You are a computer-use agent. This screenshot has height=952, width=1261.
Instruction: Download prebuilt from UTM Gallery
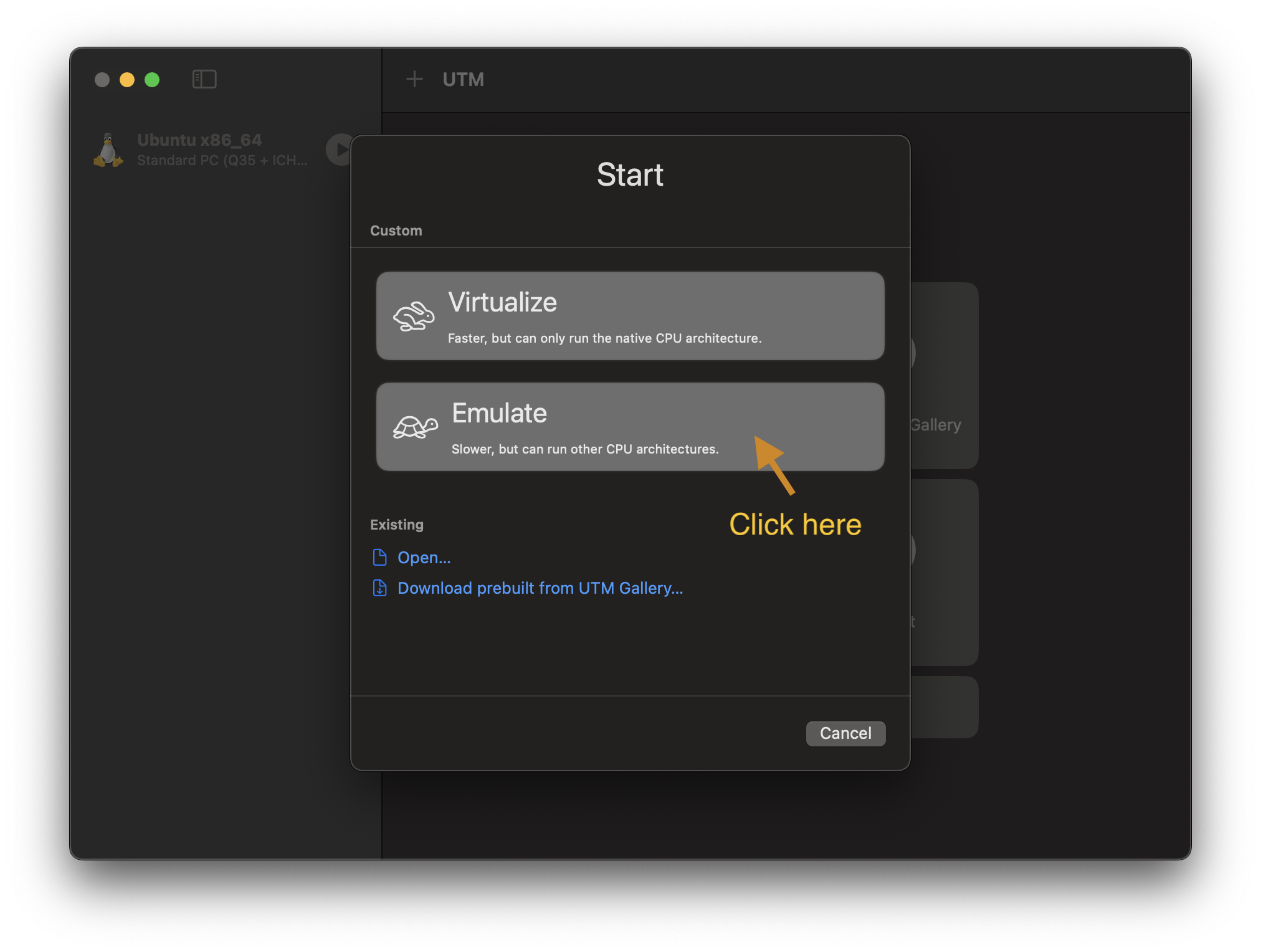540,588
